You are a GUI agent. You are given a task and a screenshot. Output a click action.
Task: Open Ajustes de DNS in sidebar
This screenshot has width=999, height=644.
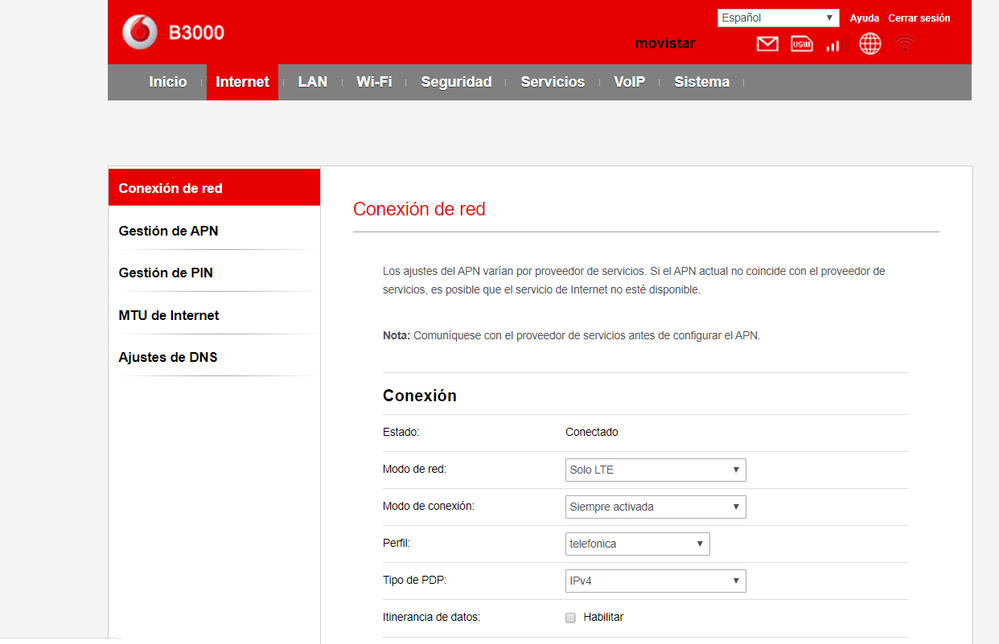click(168, 357)
